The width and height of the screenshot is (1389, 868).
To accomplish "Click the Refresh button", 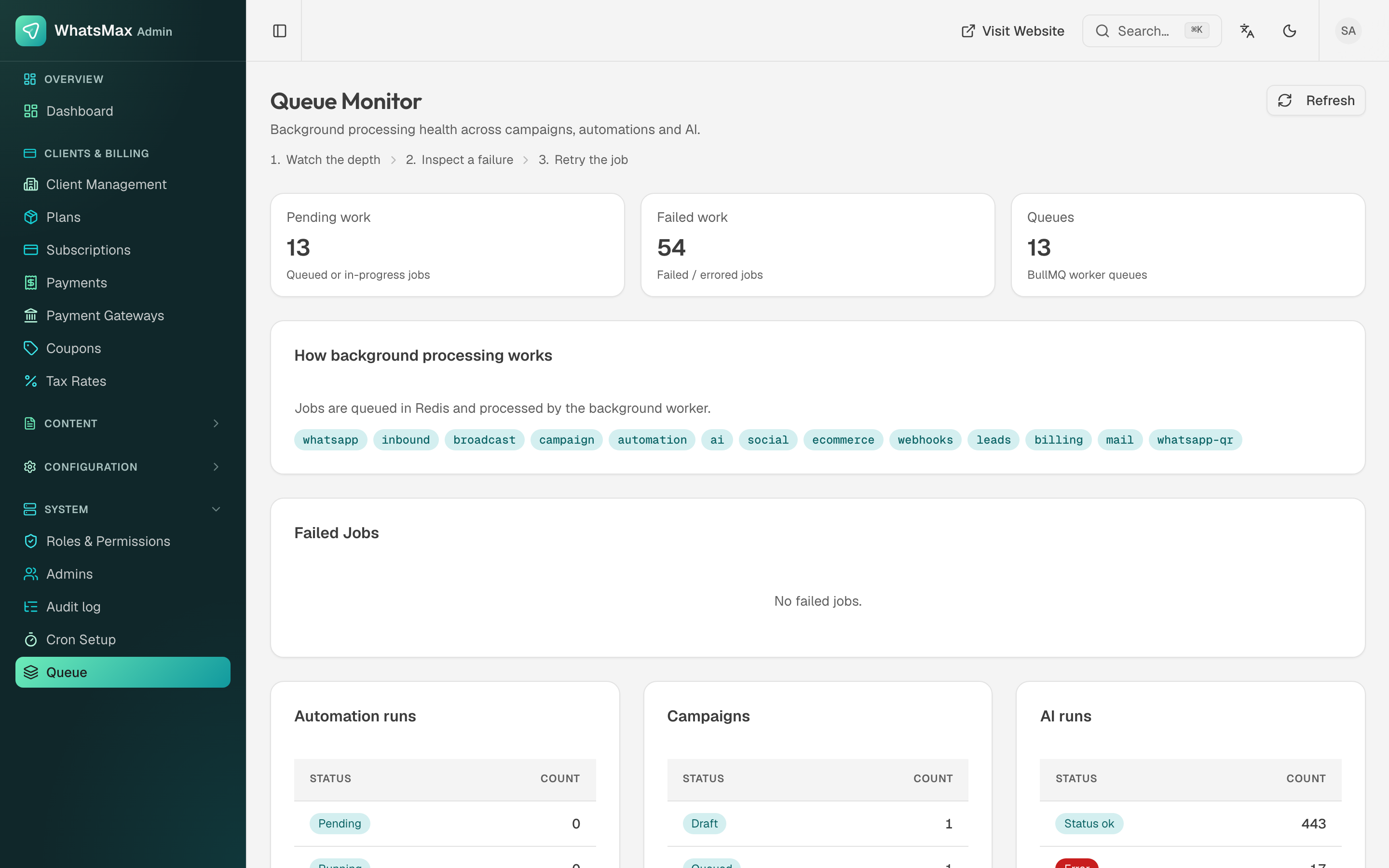I will coord(1316,100).
